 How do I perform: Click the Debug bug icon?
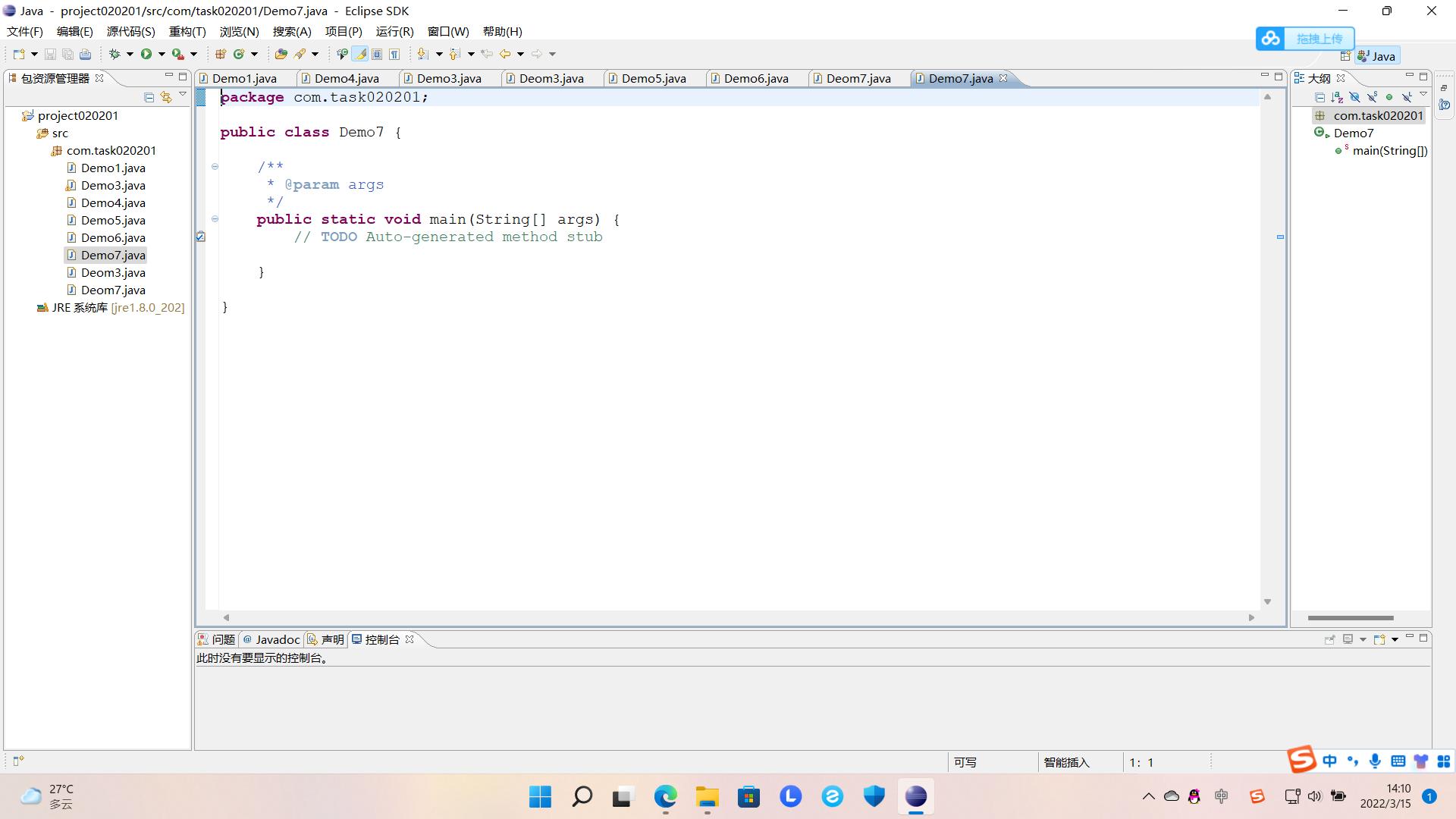pos(115,54)
